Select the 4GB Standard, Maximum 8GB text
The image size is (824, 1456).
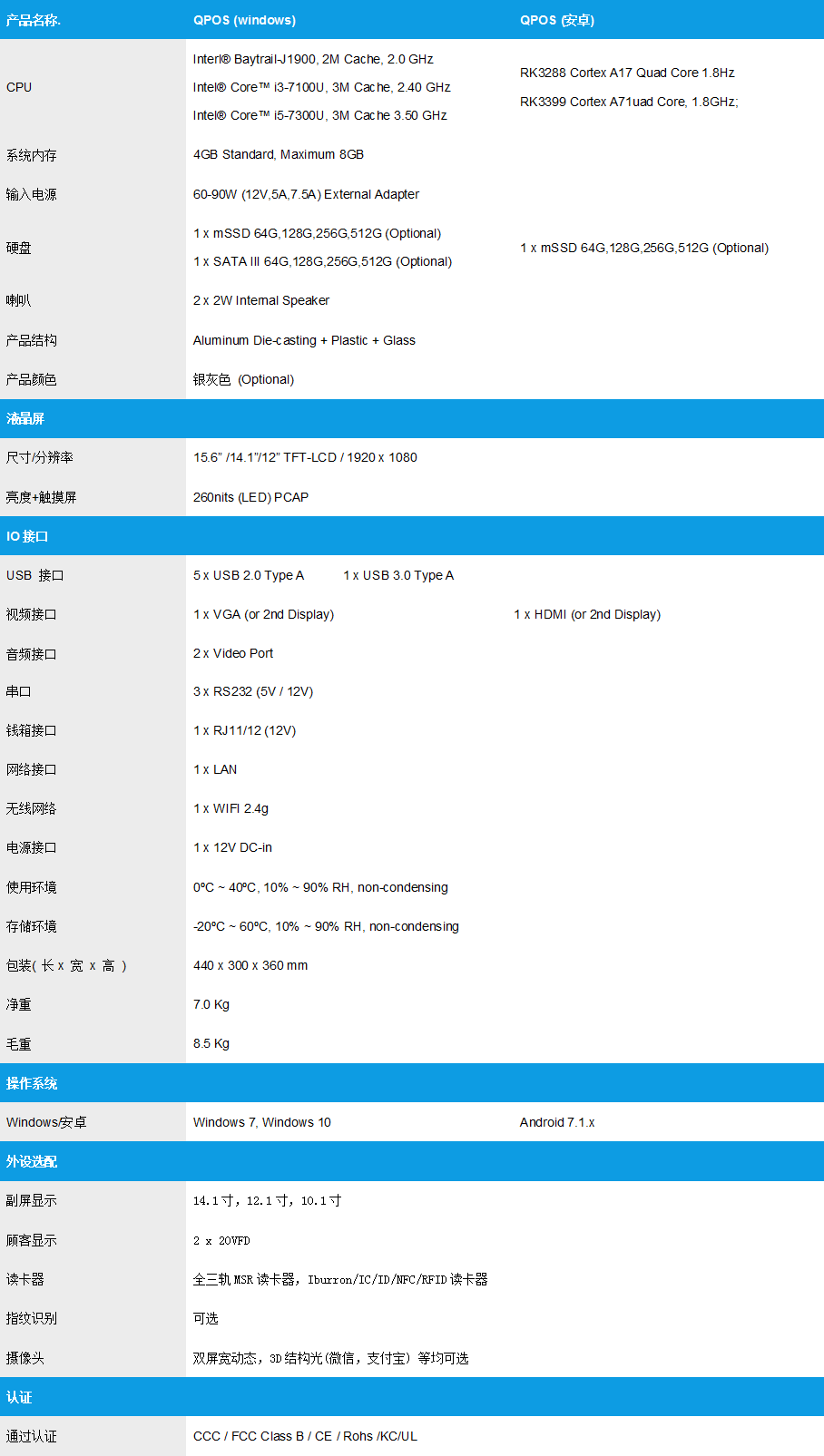point(278,154)
